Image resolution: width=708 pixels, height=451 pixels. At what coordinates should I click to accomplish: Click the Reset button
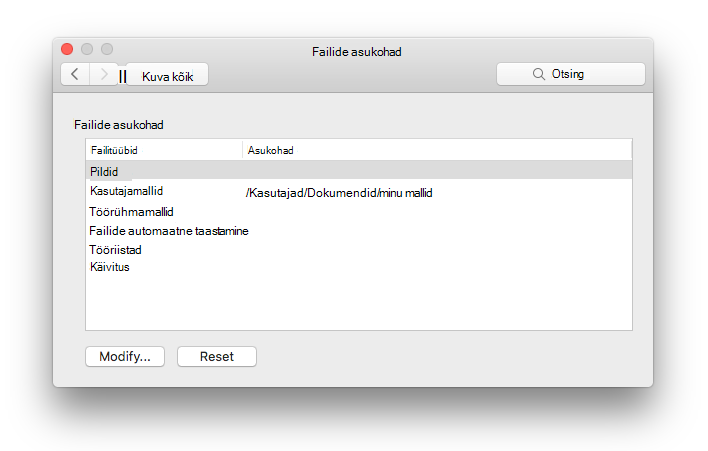pyautogui.click(x=217, y=356)
